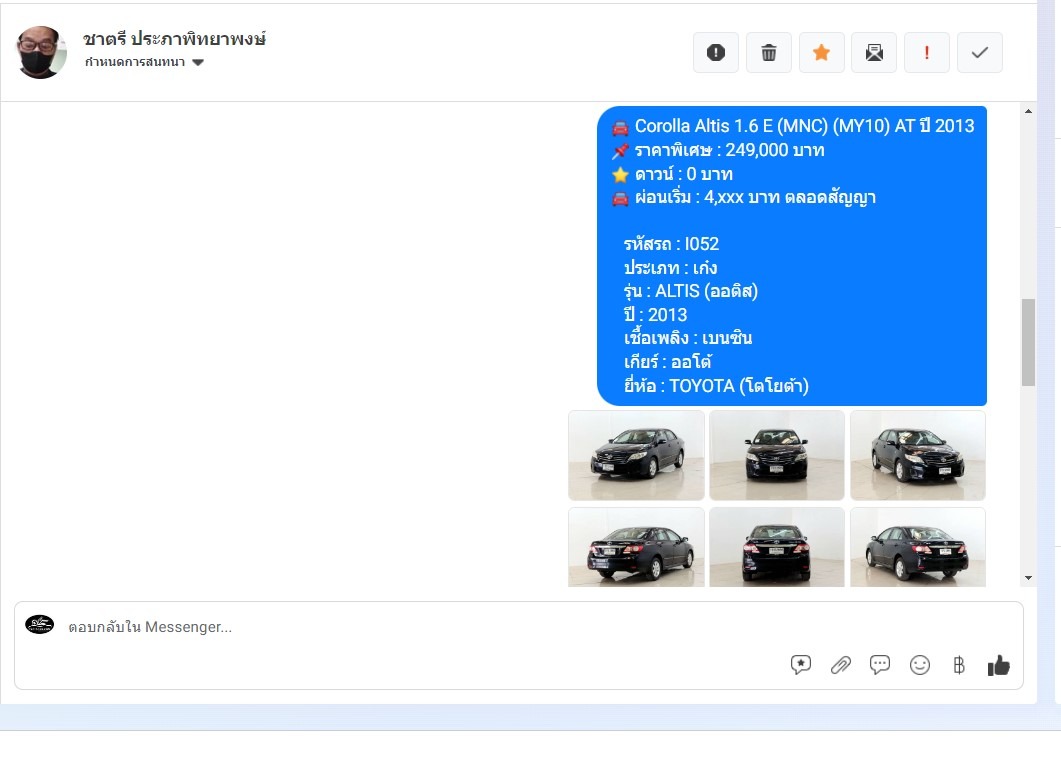Open second car photo front view
This screenshot has height=760, width=1061.
[777, 455]
